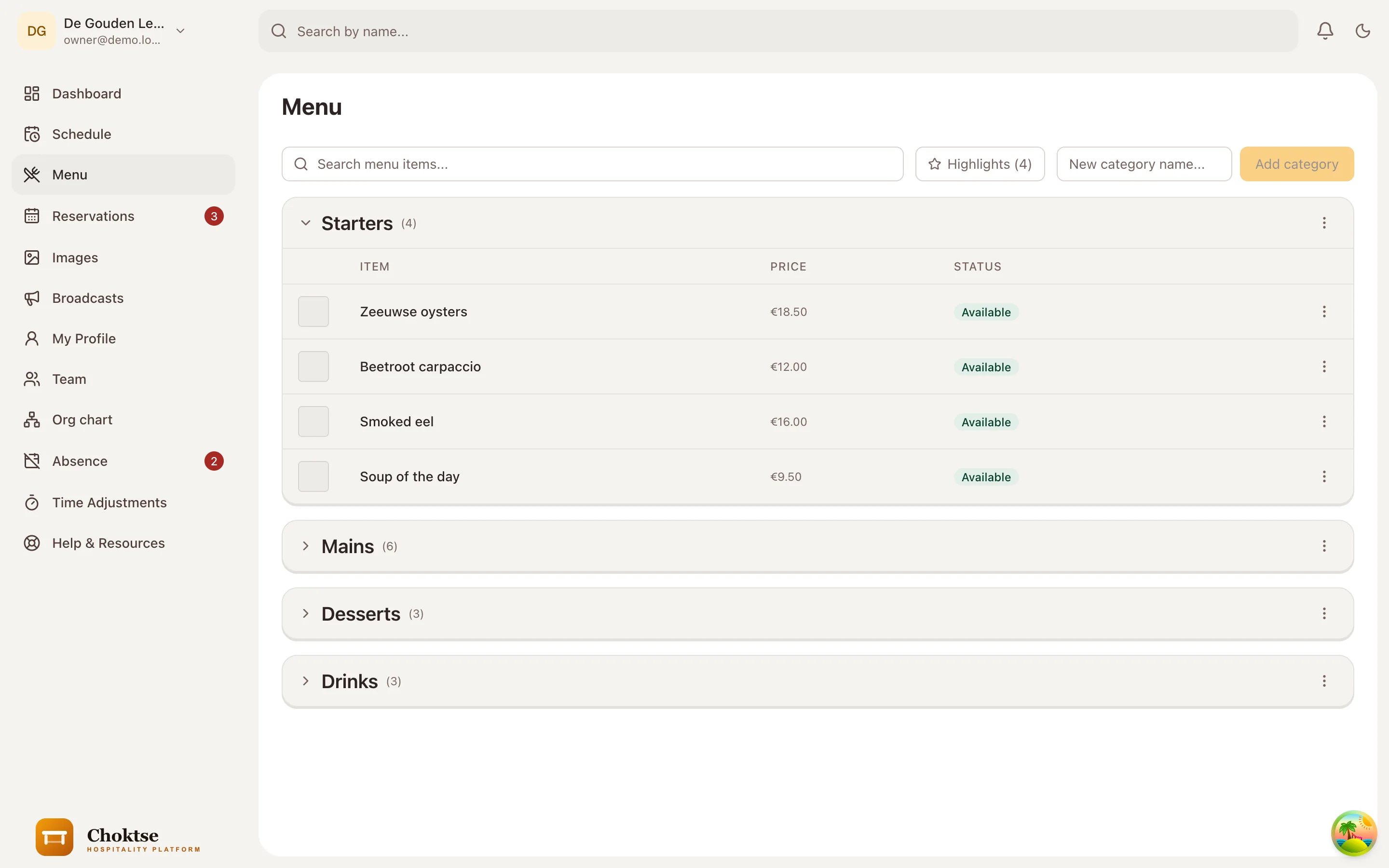Toggle dark mode with moon icon
Image resolution: width=1389 pixels, height=868 pixels.
[1362, 31]
